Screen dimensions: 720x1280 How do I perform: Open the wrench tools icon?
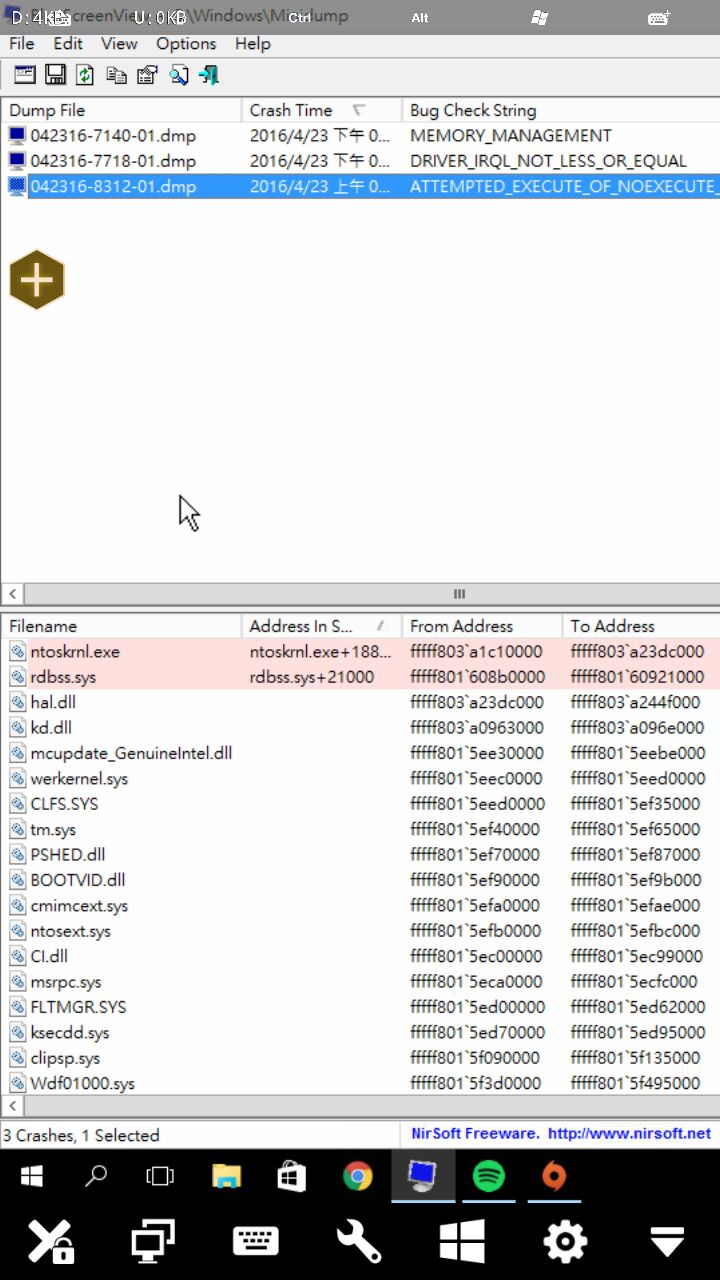pyautogui.click(x=359, y=1242)
